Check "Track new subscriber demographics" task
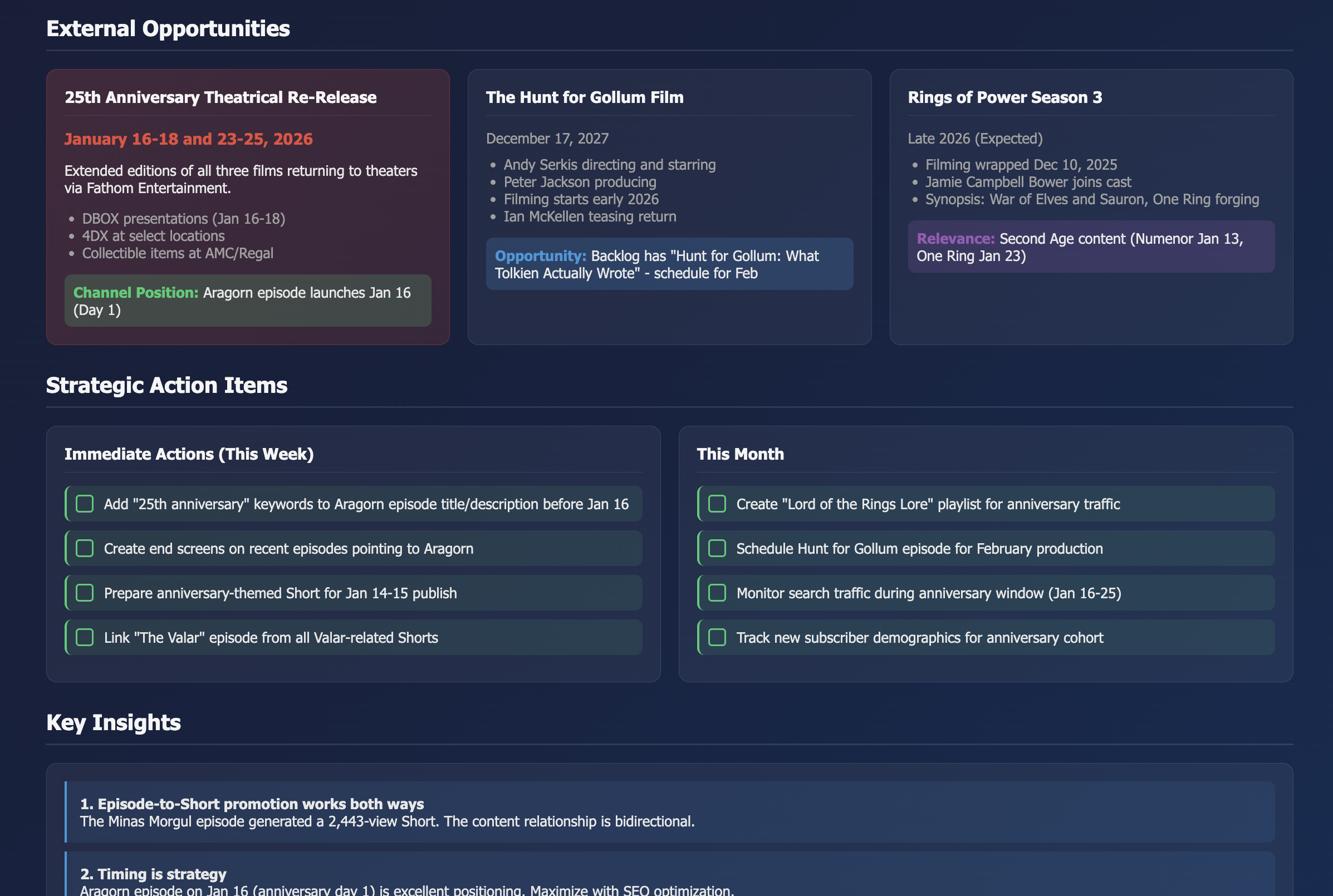Viewport: 1333px width, 896px height. coord(717,637)
